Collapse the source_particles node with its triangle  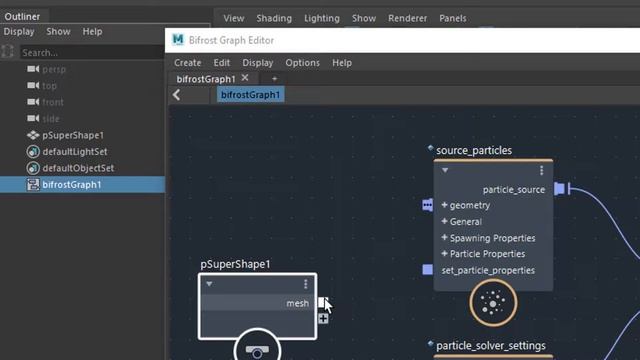click(445, 170)
